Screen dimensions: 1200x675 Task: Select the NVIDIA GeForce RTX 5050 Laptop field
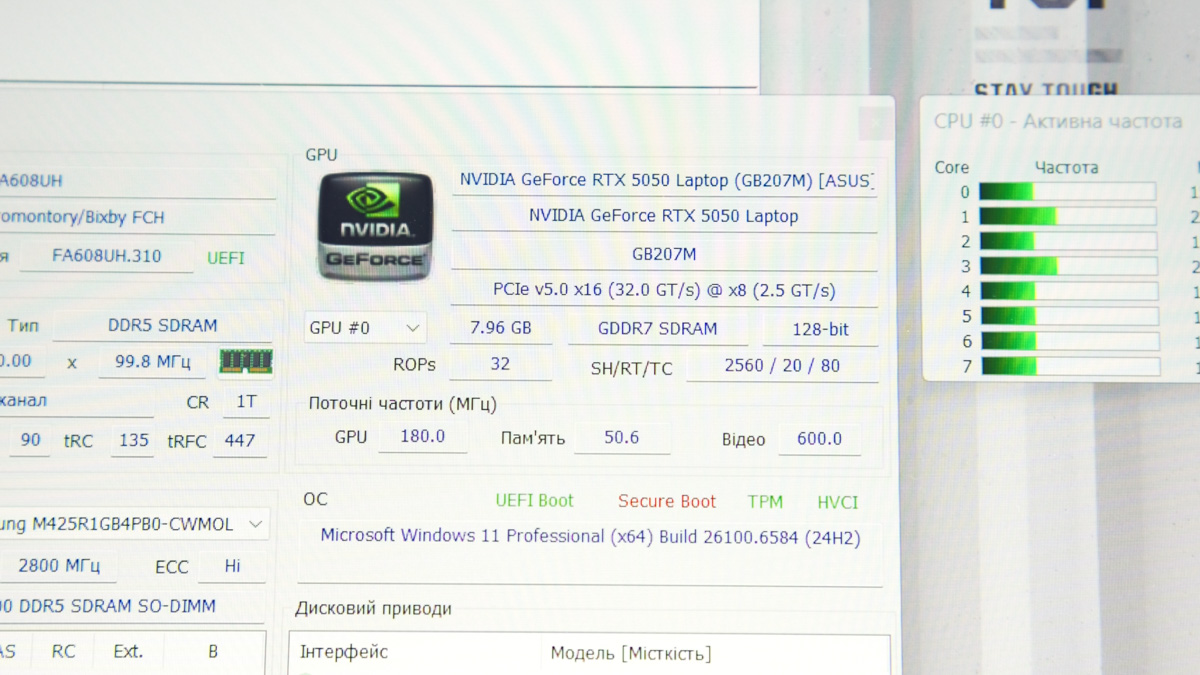point(665,216)
